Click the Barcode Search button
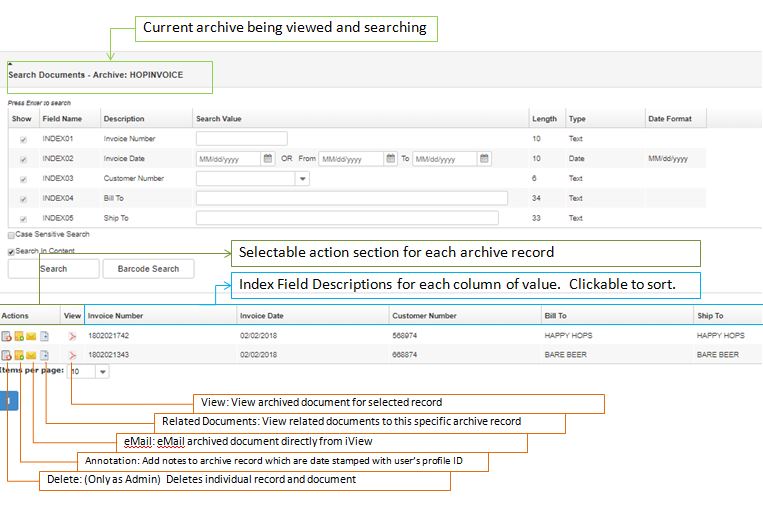Image resolution: width=763 pixels, height=509 pixels. (148, 268)
